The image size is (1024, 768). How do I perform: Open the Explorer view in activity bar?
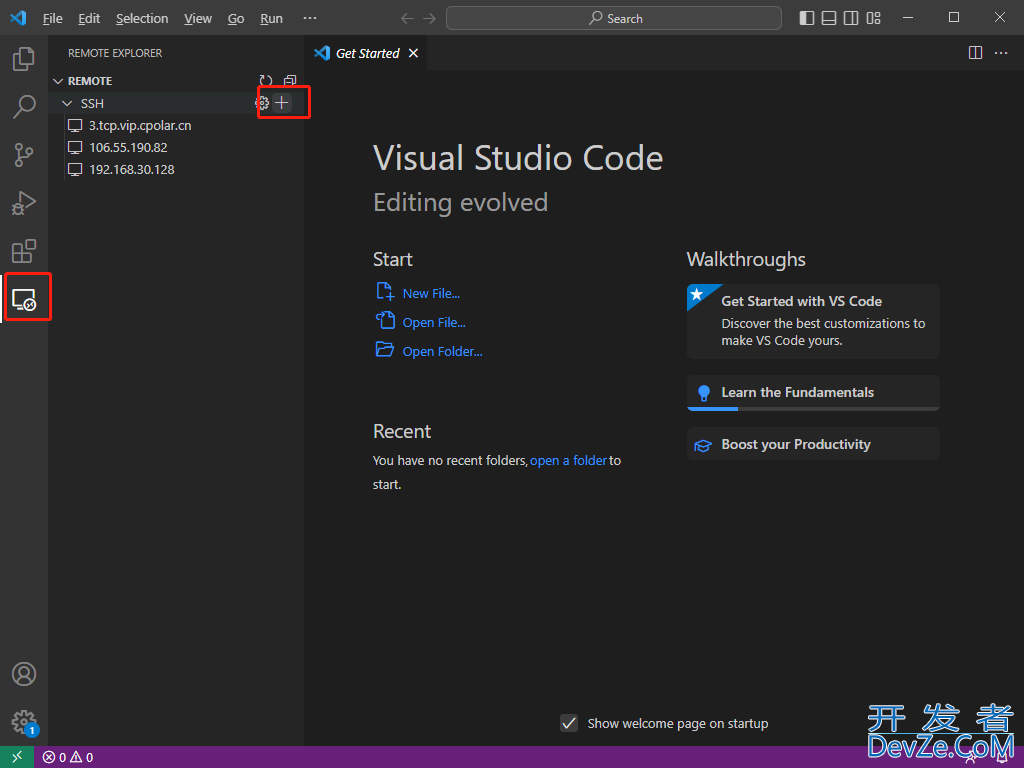(24, 59)
